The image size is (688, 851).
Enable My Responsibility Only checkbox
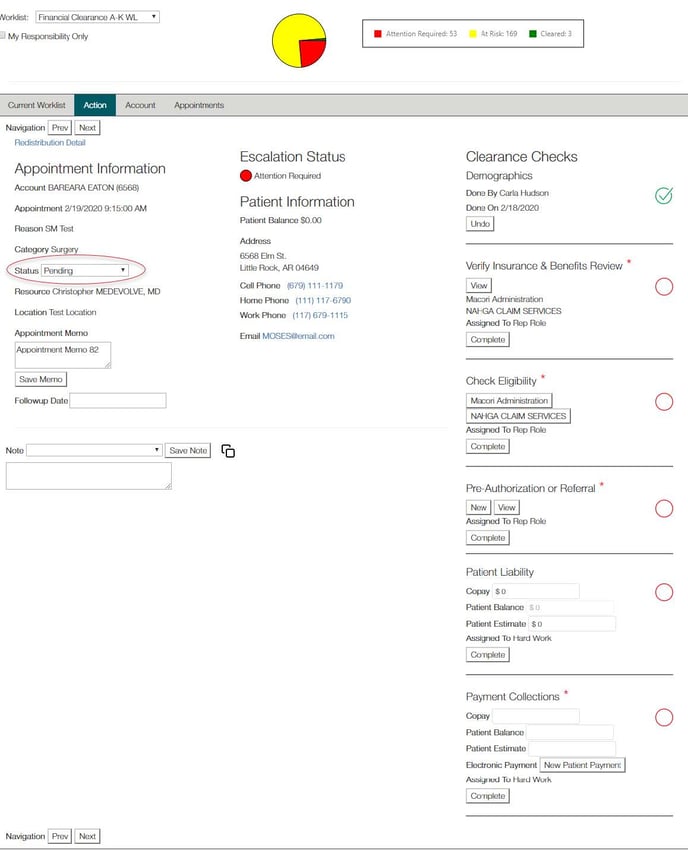click(x=3, y=36)
